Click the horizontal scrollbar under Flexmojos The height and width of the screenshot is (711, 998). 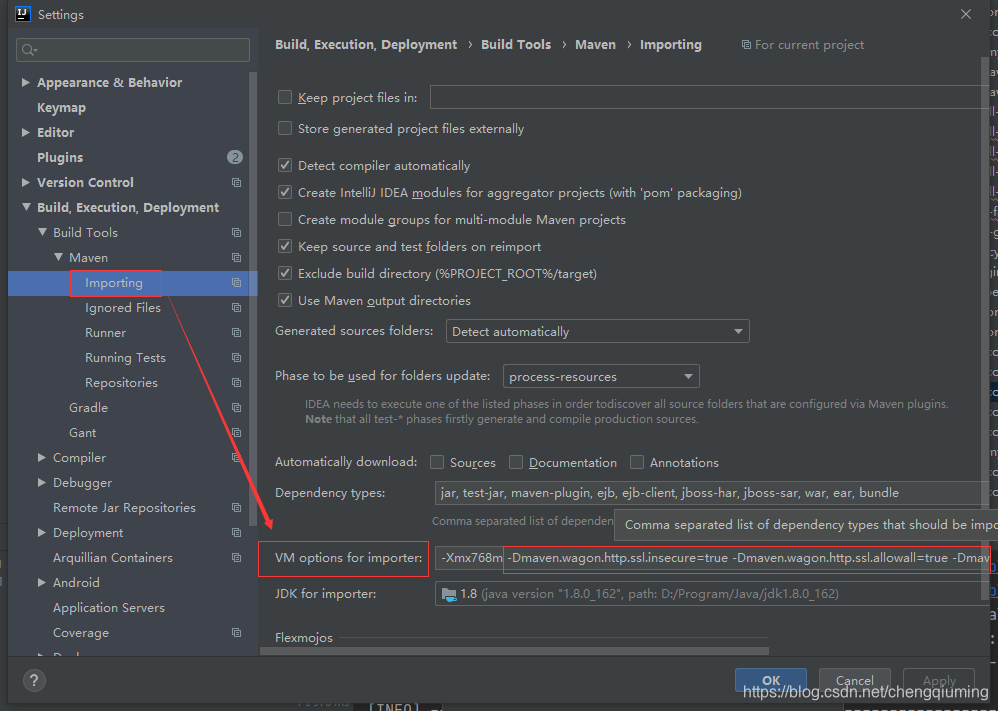tap(514, 651)
